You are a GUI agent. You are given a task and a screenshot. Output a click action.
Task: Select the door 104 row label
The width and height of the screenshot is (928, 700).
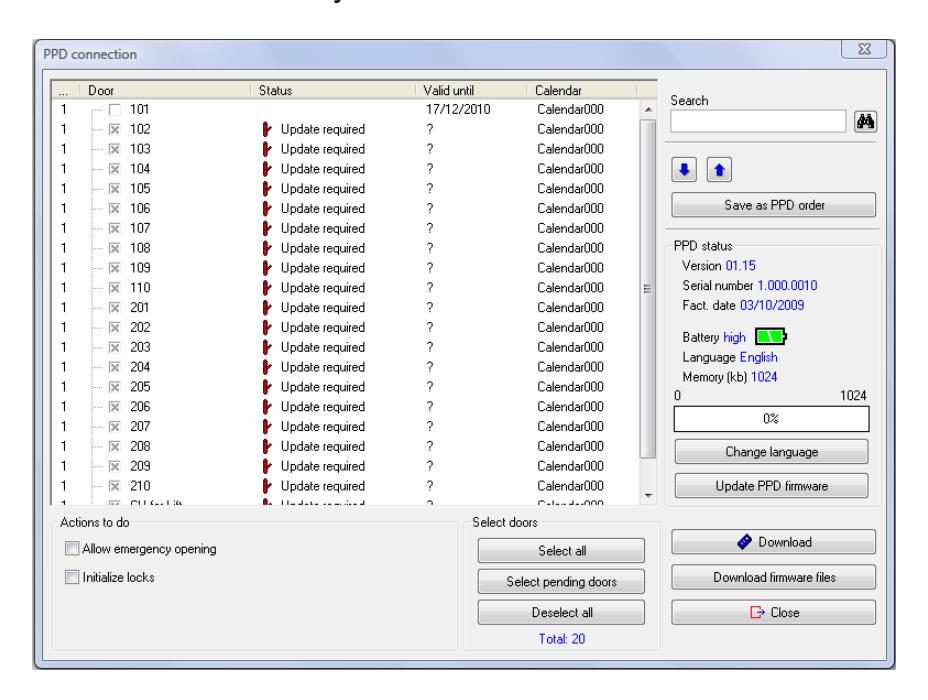point(140,169)
